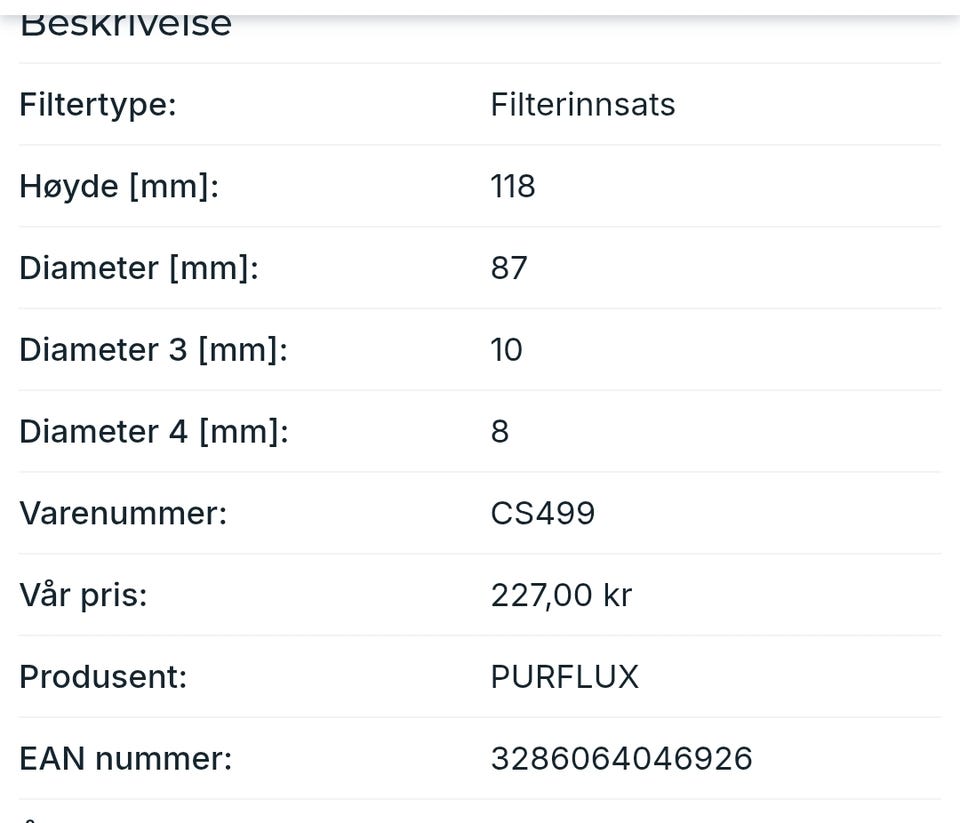Select the Filterinnsats value
The width and height of the screenshot is (960, 823).
(583, 104)
